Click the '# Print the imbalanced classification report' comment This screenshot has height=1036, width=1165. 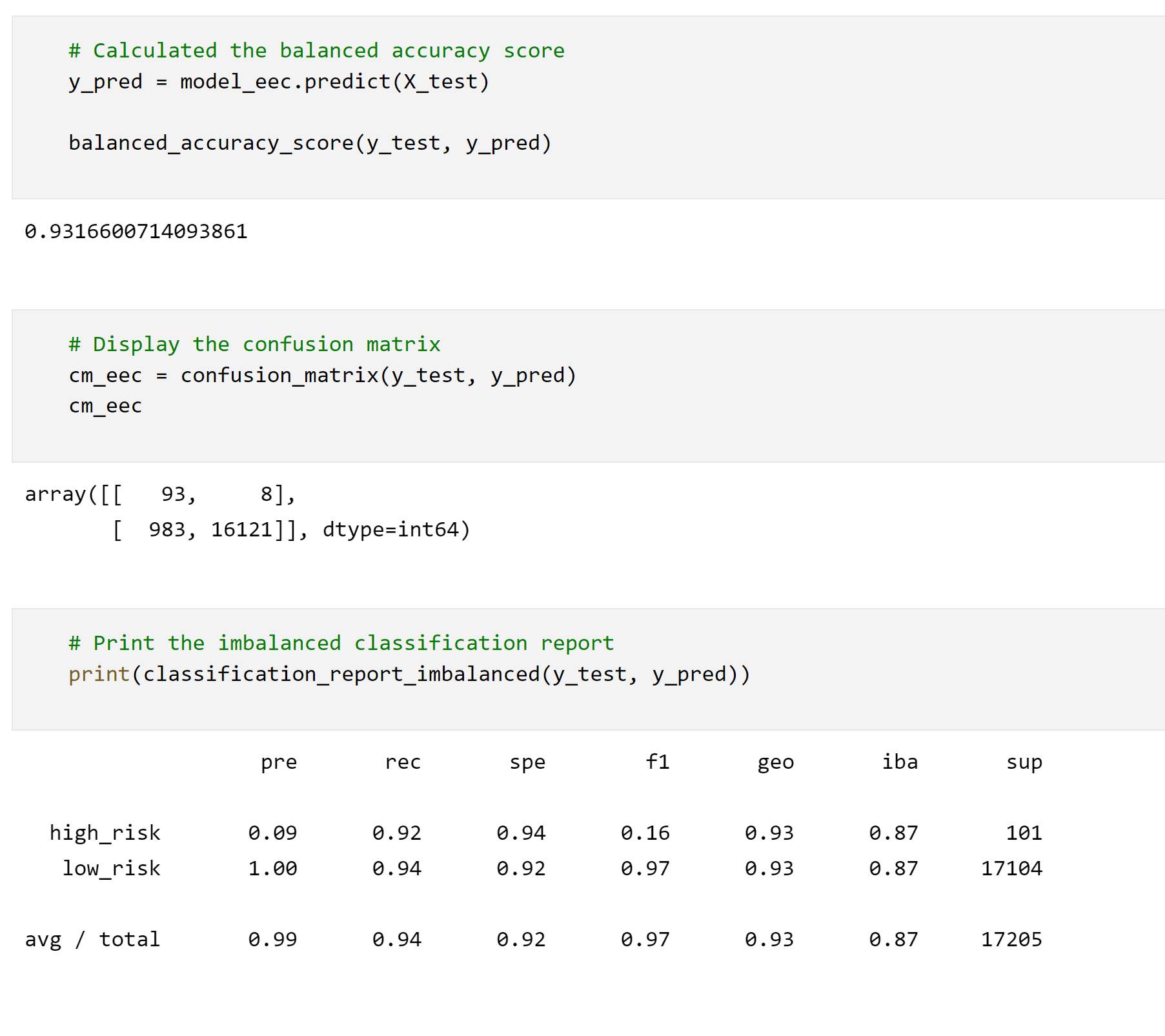pos(341,643)
